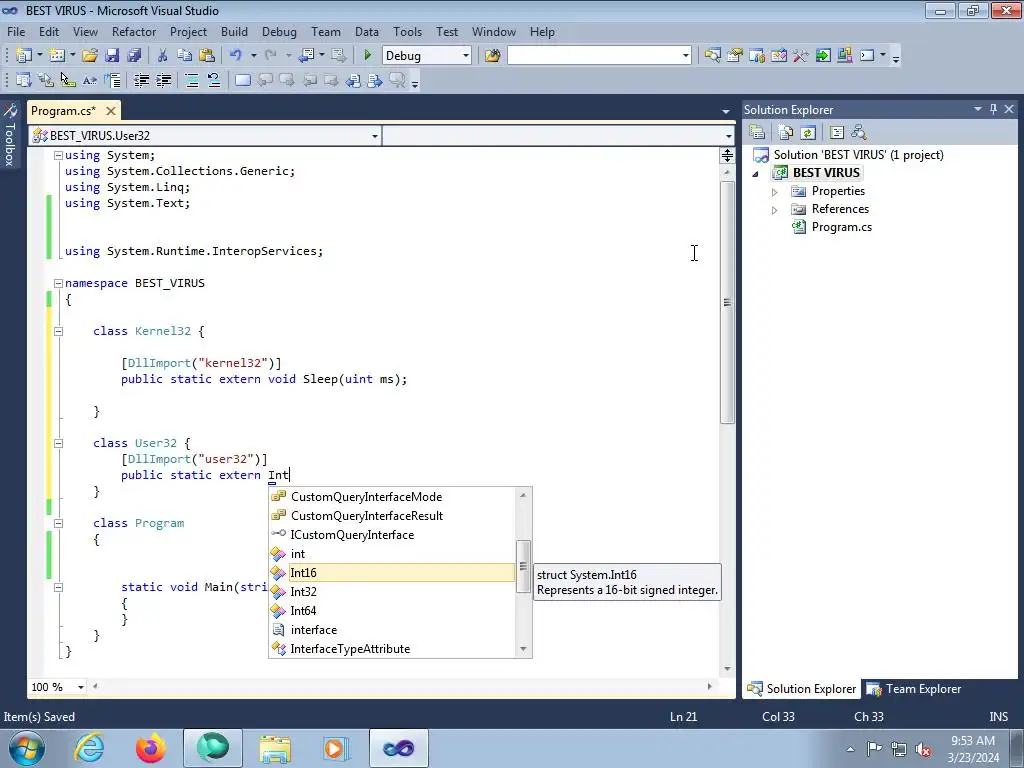Cut selection with the scissors icon
The image size is (1024, 768).
click(163, 56)
